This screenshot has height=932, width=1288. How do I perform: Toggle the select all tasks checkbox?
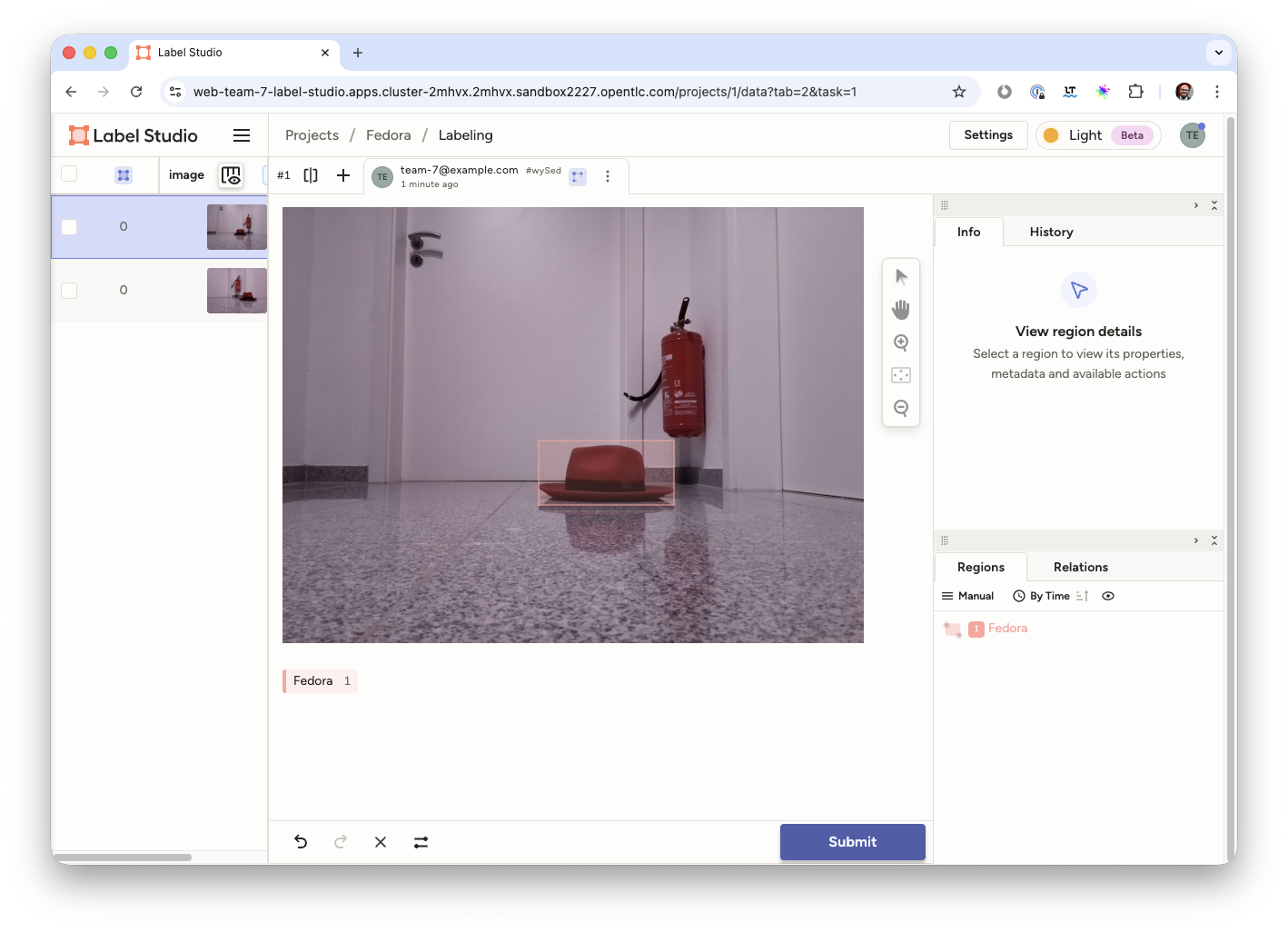(x=69, y=174)
